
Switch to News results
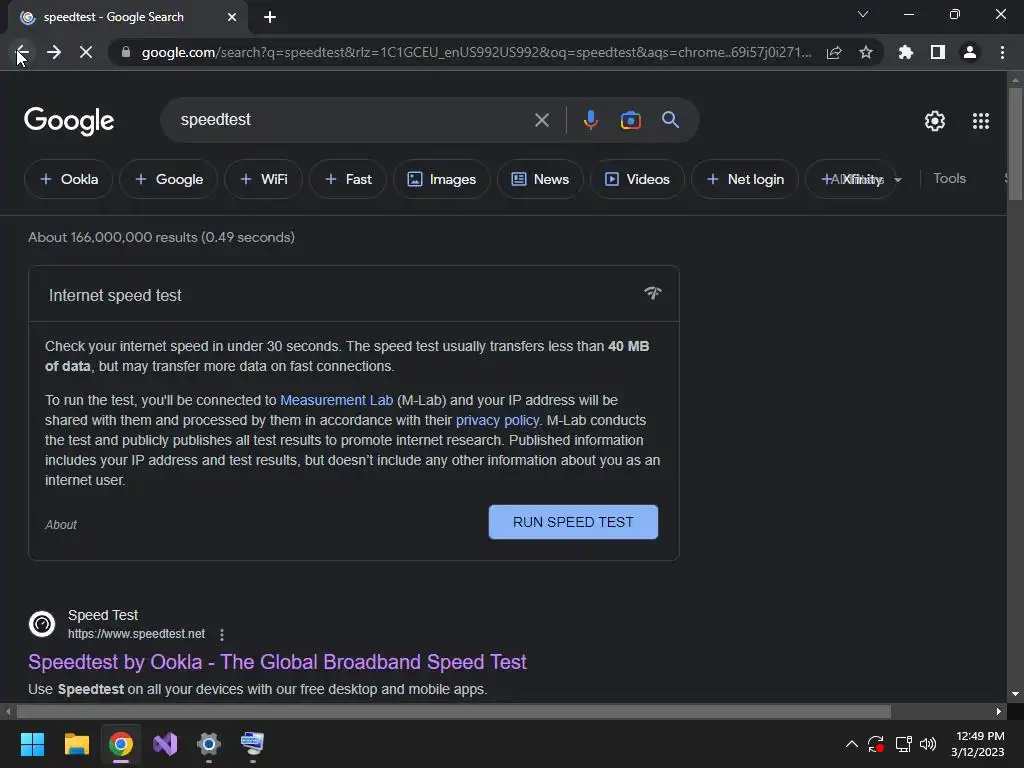tap(540, 179)
